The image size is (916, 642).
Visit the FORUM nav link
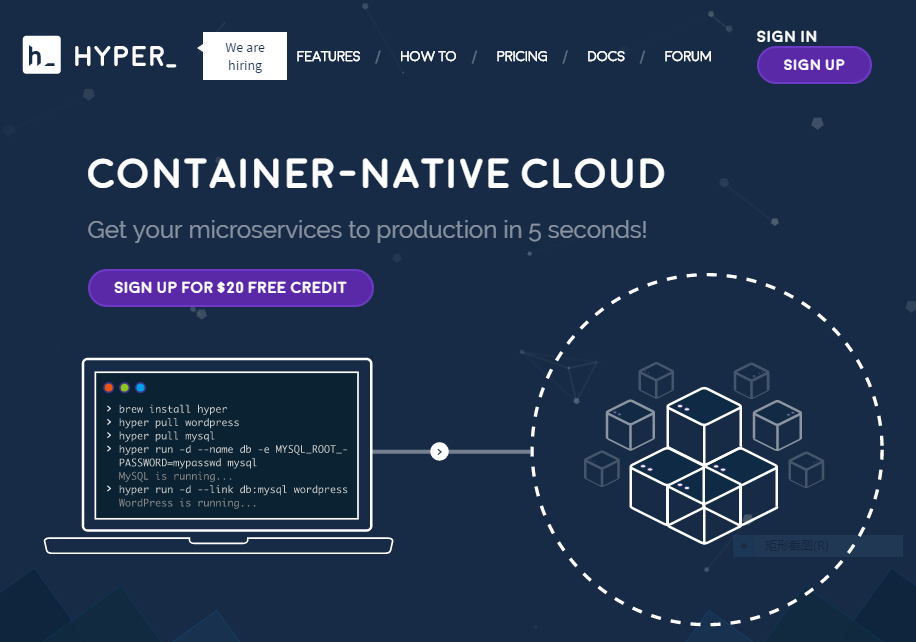(688, 57)
